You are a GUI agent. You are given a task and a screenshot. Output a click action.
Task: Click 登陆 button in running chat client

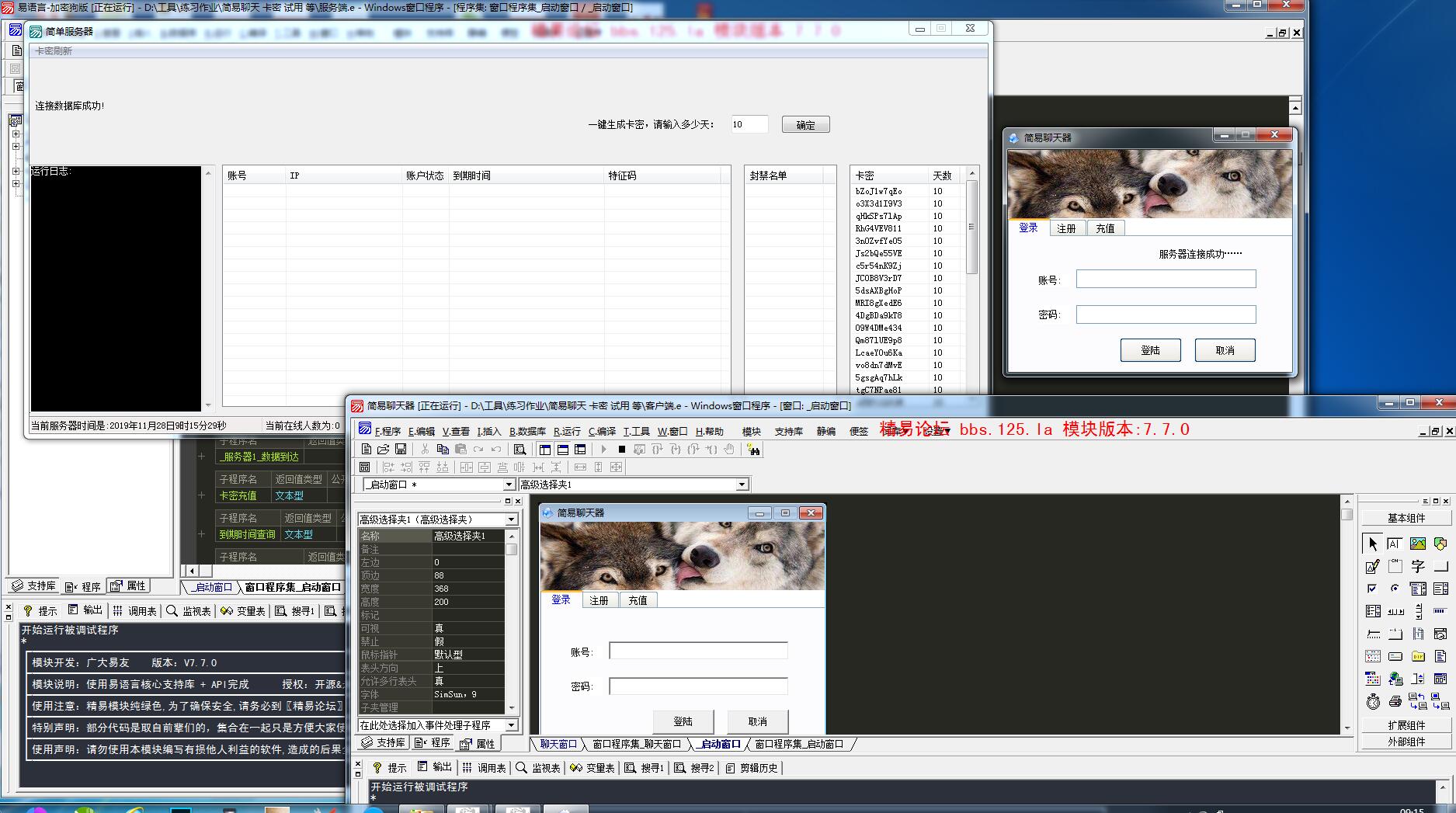point(1150,350)
